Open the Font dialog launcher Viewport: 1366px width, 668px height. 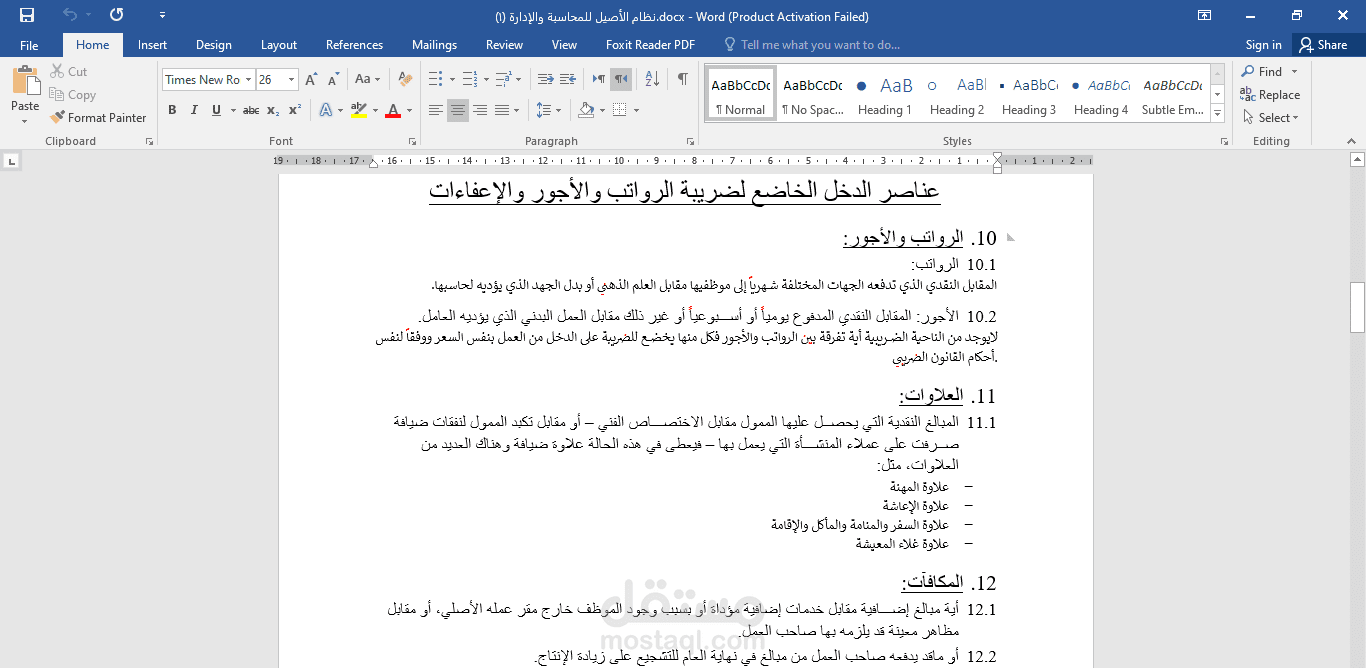tap(411, 142)
